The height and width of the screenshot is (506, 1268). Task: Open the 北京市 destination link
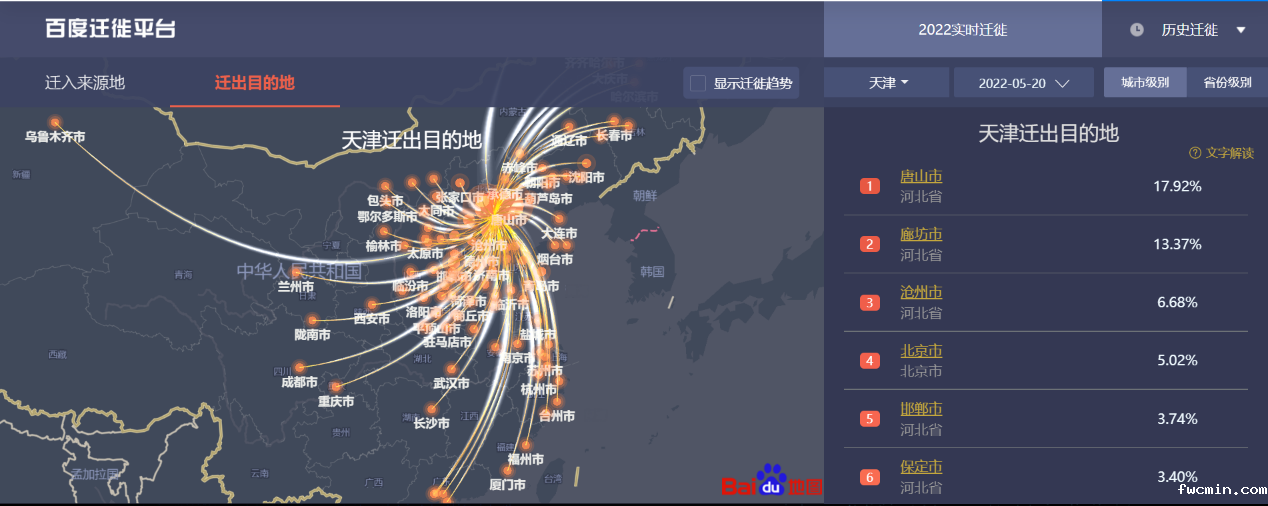(921, 351)
